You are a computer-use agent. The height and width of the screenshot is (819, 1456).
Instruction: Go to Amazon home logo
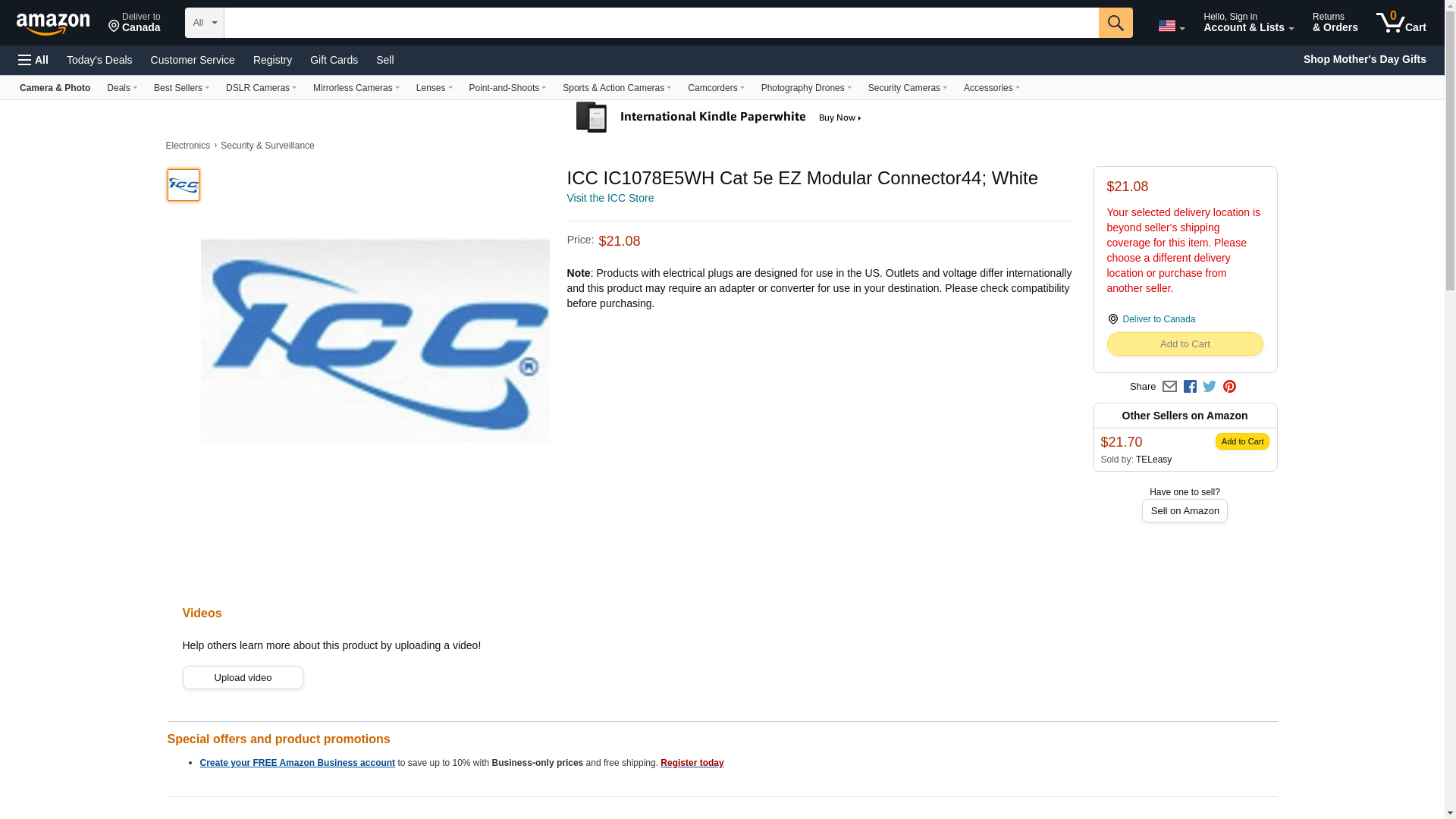tap(53, 24)
